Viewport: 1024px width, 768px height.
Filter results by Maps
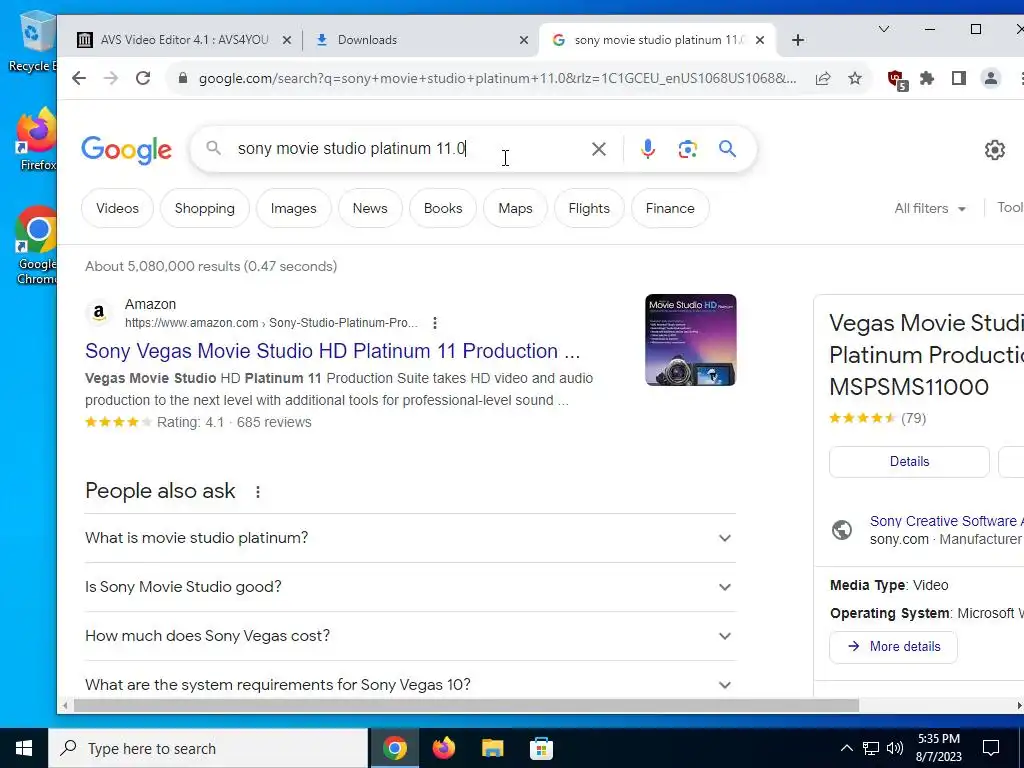tap(515, 208)
